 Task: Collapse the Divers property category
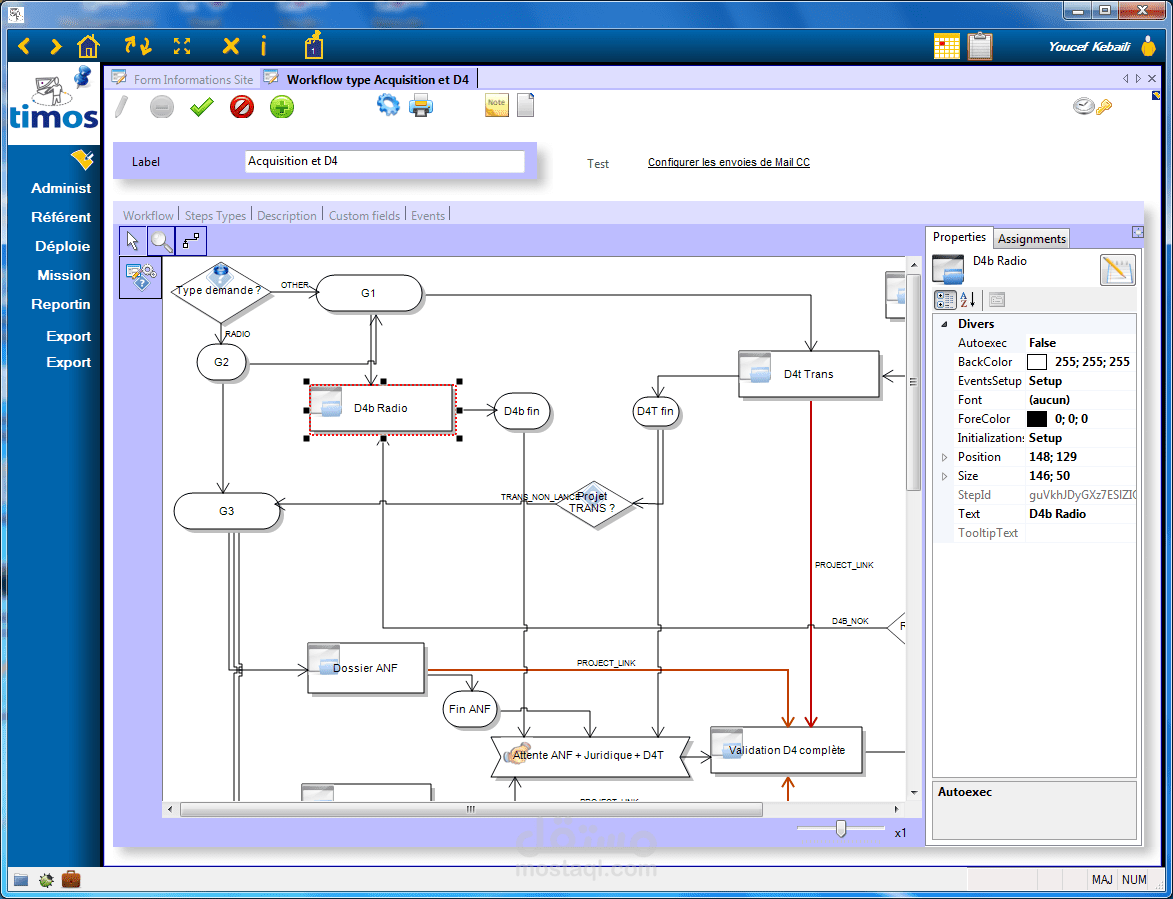pos(944,324)
